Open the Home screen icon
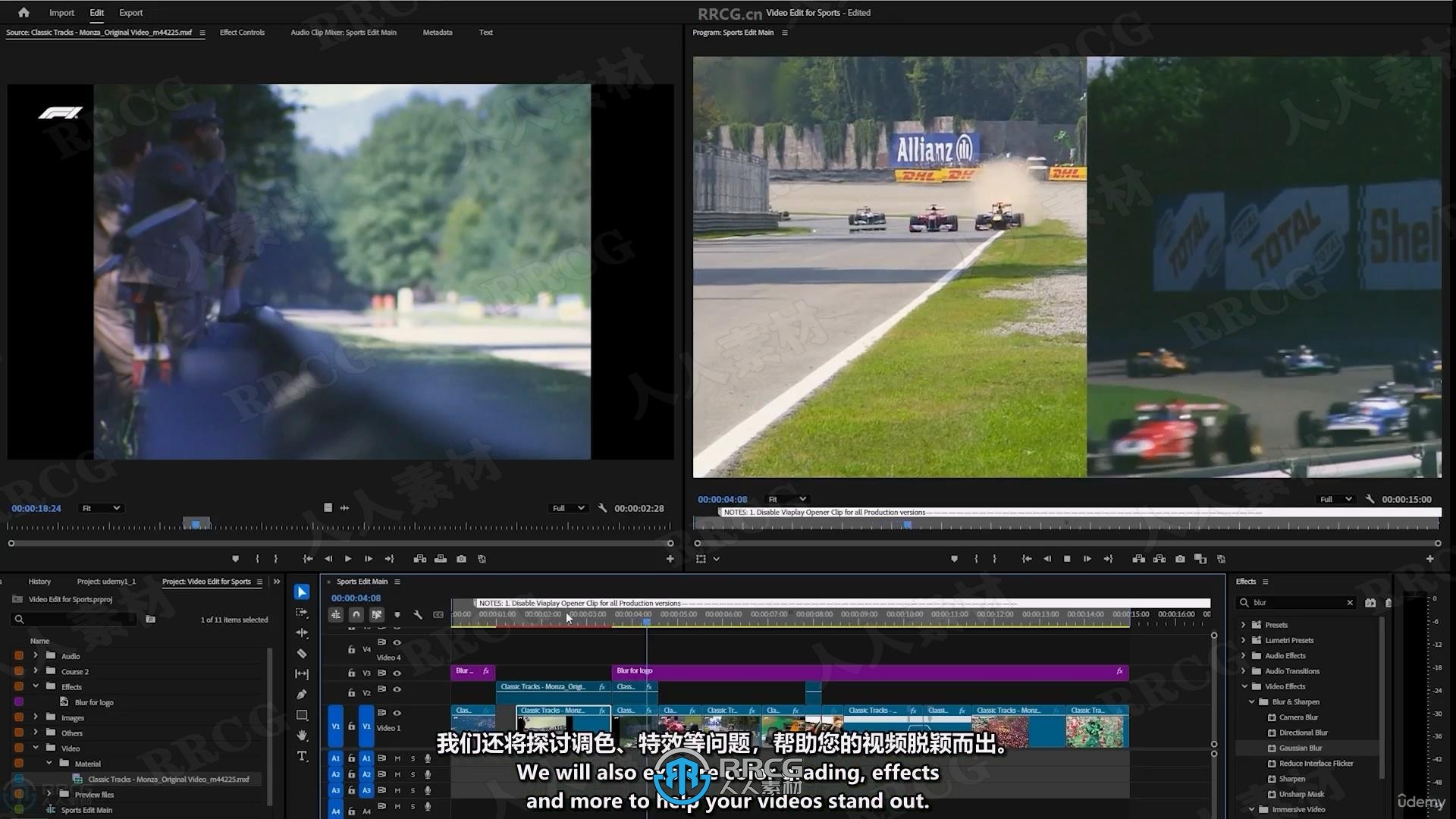This screenshot has width=1456, height=819. point(24,12)
